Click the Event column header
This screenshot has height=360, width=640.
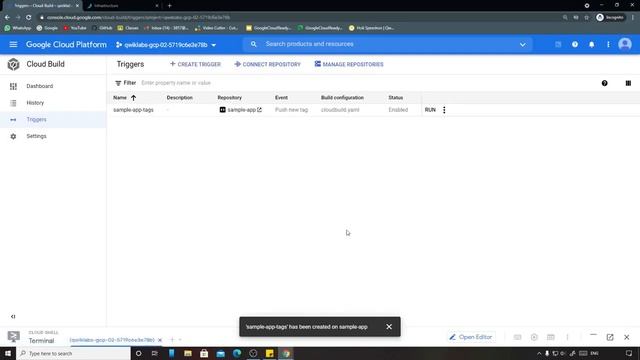click(281, 98)
